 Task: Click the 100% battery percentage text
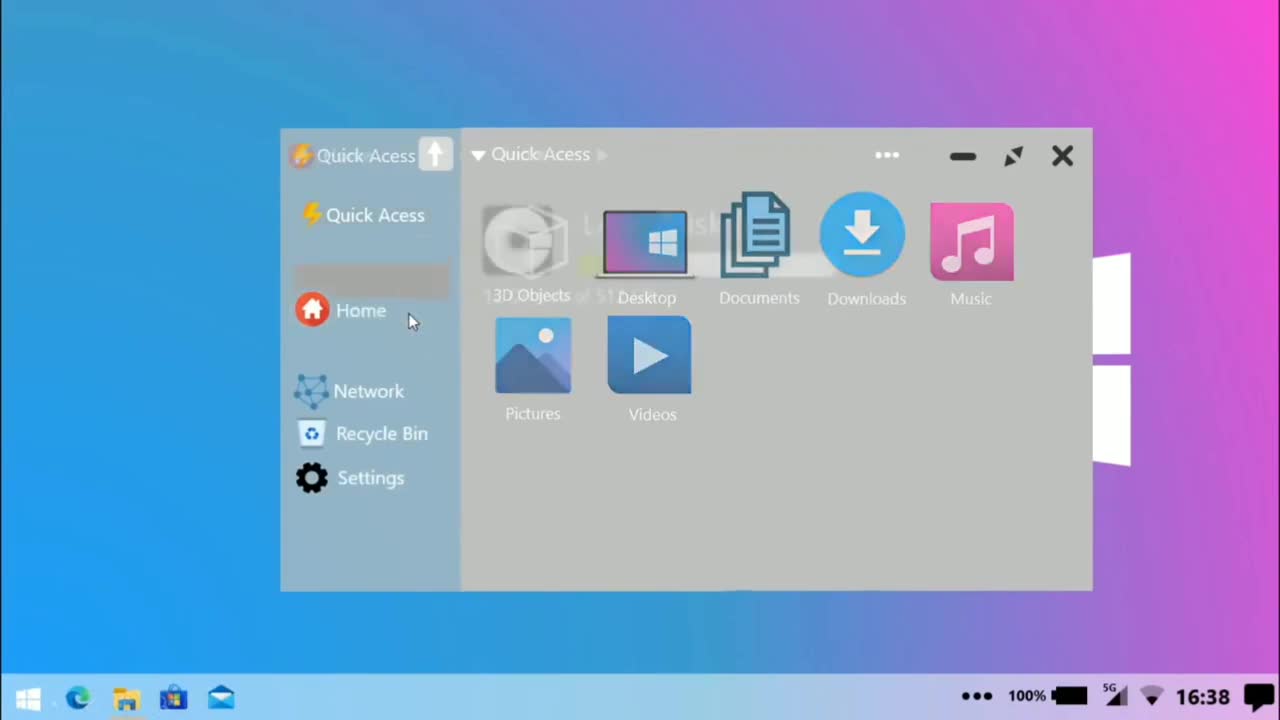(x=1027, y=696)
